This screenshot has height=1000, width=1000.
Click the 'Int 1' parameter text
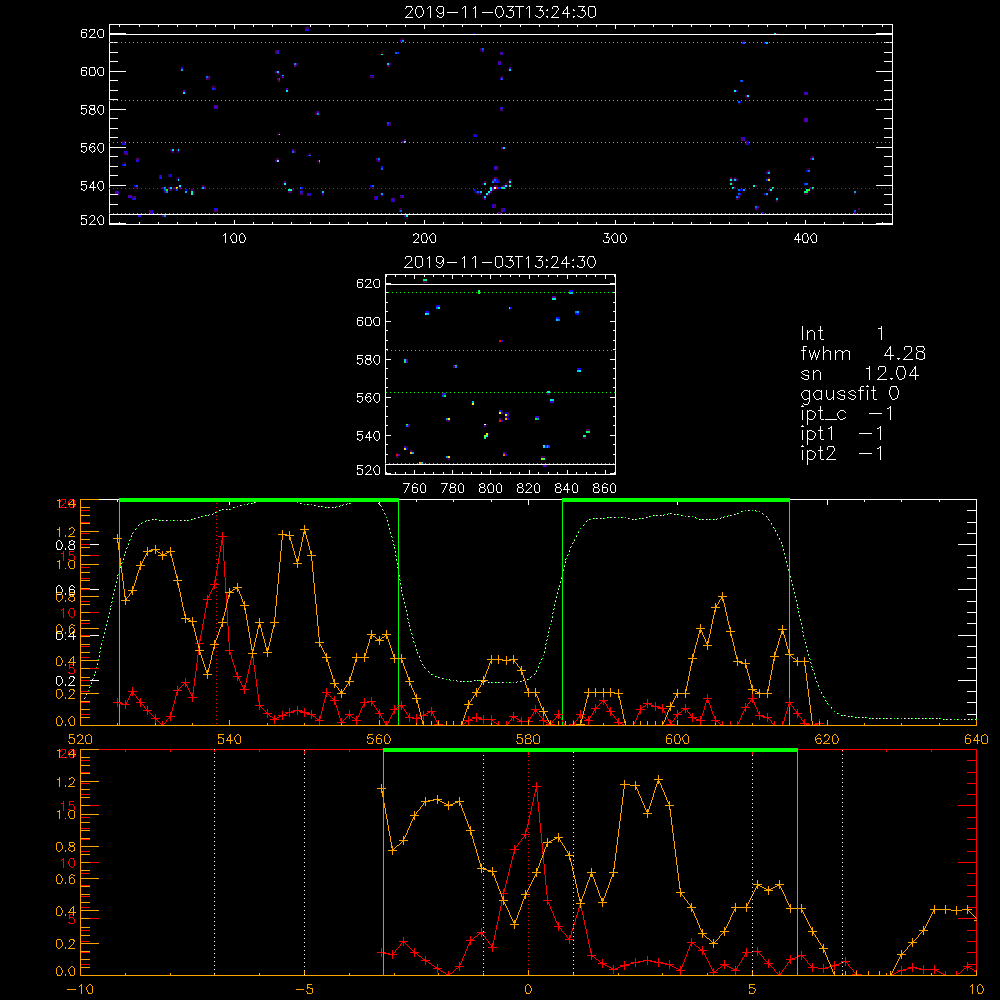842,334
